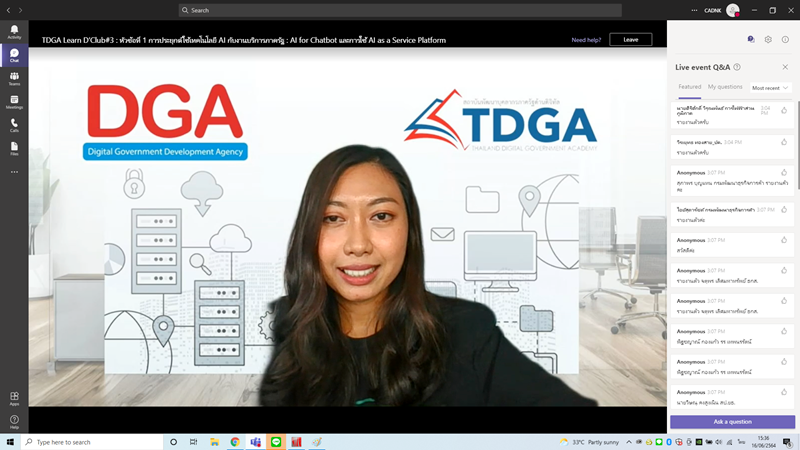Show hidden system tray icons
This screenshot has width=800, height=450.
629,442
